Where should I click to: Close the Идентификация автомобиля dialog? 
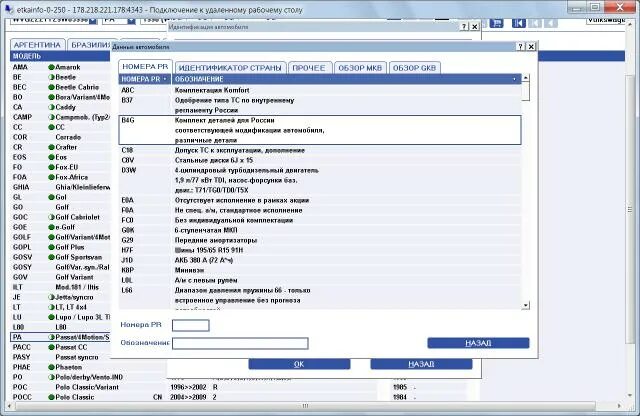[x=475, y=27]
